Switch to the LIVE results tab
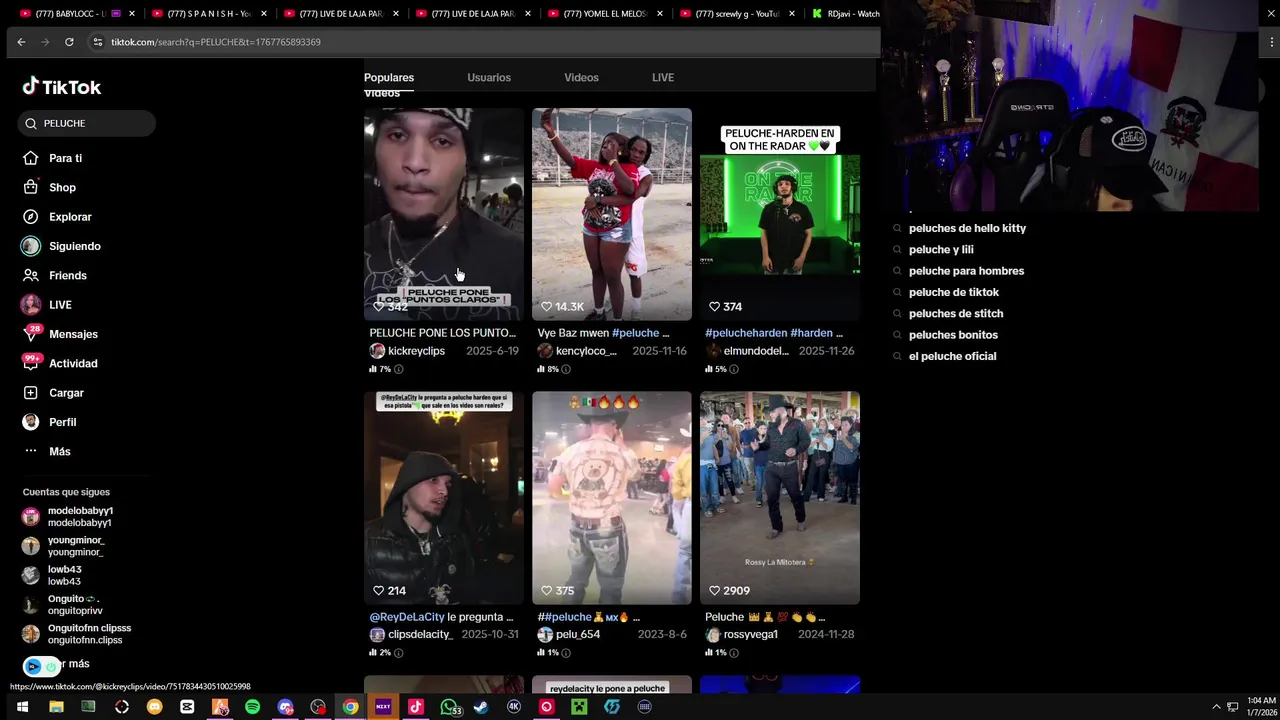Screen dimensions: 1280x720 point(663,78)
